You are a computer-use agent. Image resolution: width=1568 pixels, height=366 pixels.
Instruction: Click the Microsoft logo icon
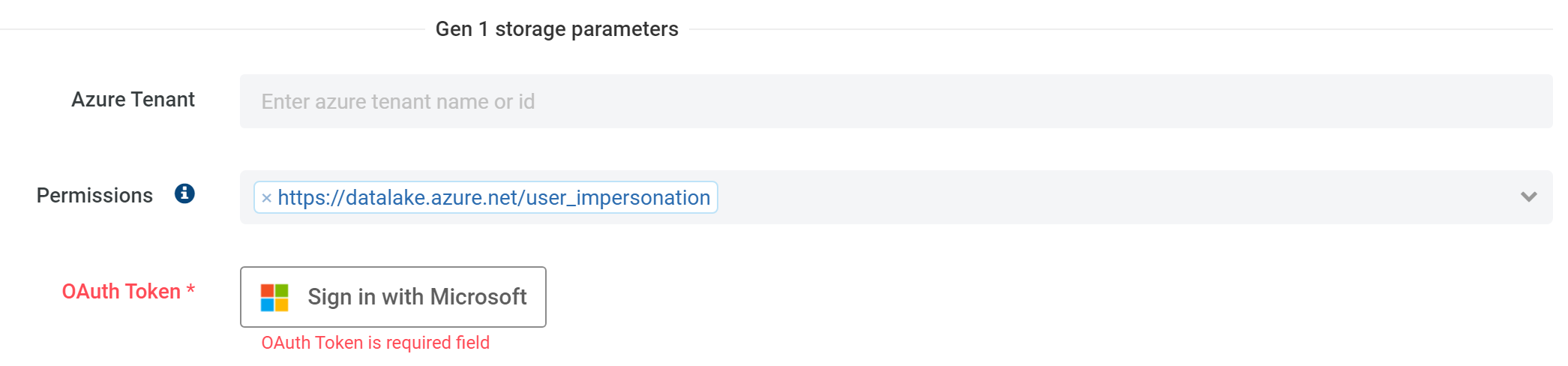point(274,298)
